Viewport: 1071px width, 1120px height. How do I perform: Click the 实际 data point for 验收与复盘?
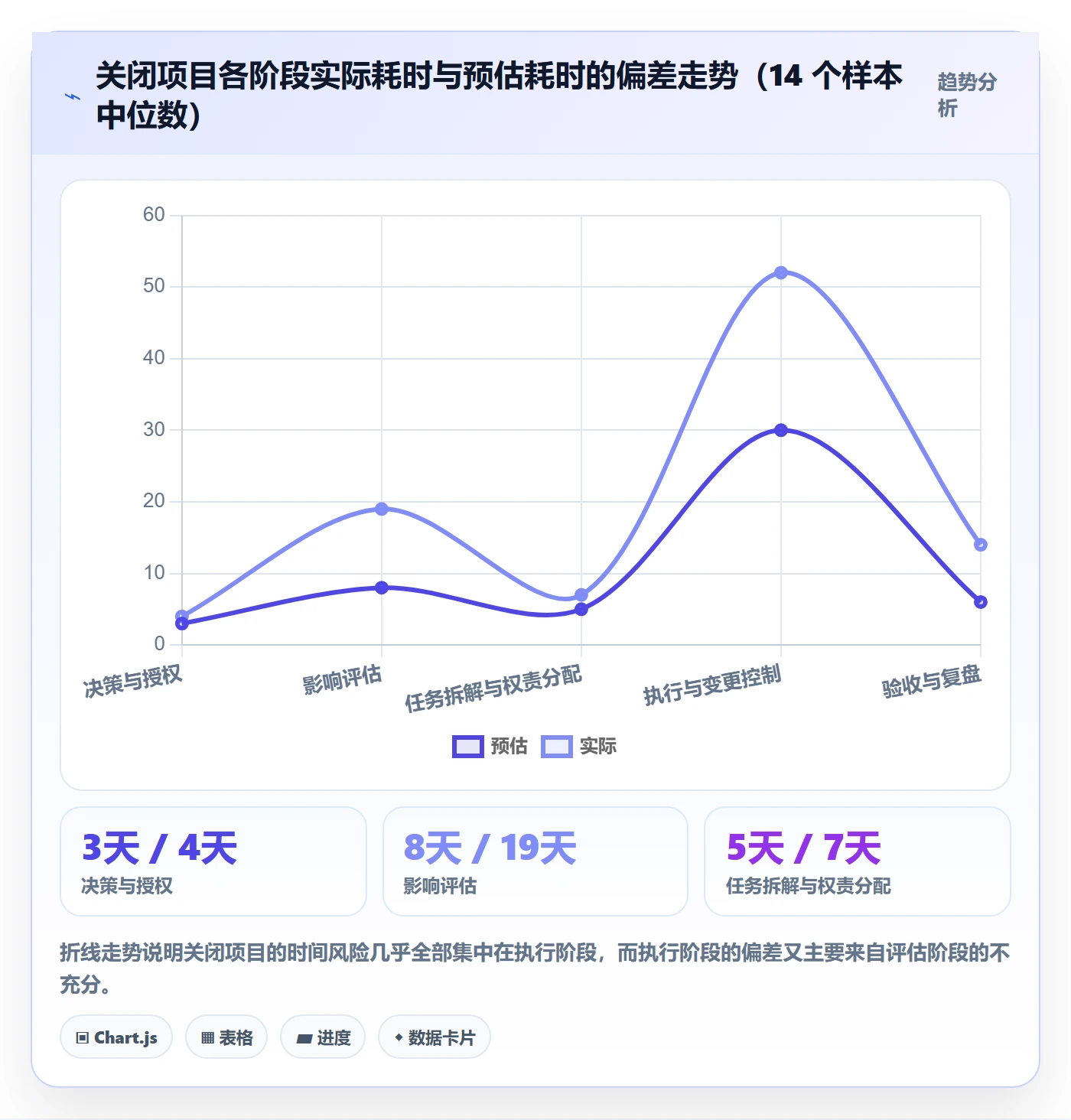pos(981,545)
